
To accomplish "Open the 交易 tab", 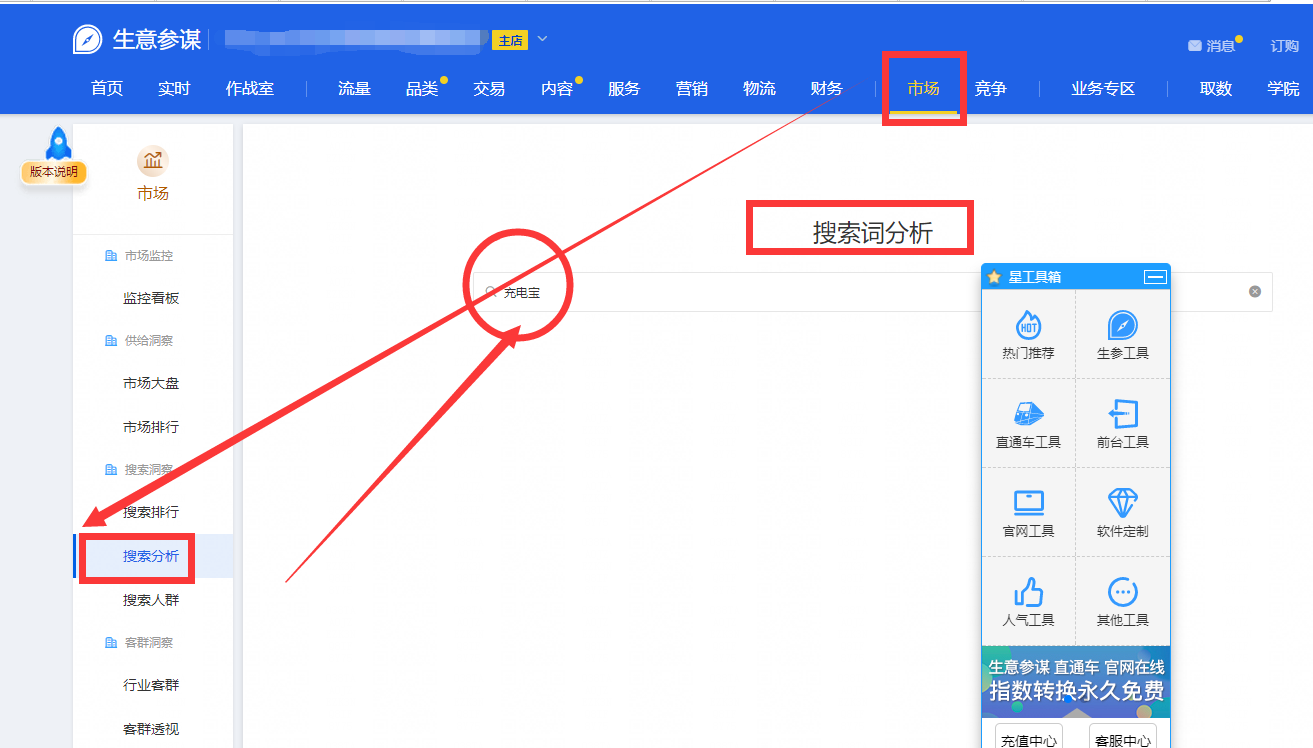I will [489, 89].
